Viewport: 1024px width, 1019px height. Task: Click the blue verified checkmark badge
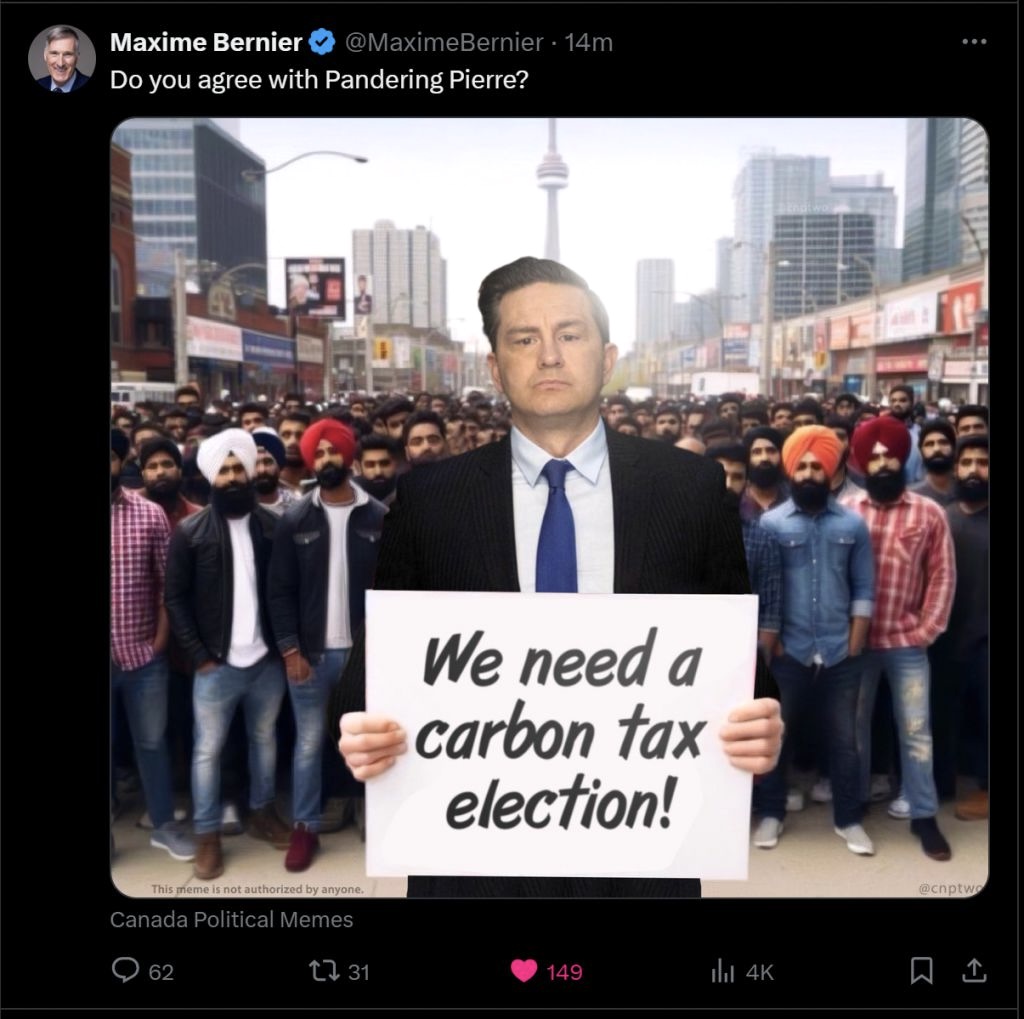pos(321,42)
